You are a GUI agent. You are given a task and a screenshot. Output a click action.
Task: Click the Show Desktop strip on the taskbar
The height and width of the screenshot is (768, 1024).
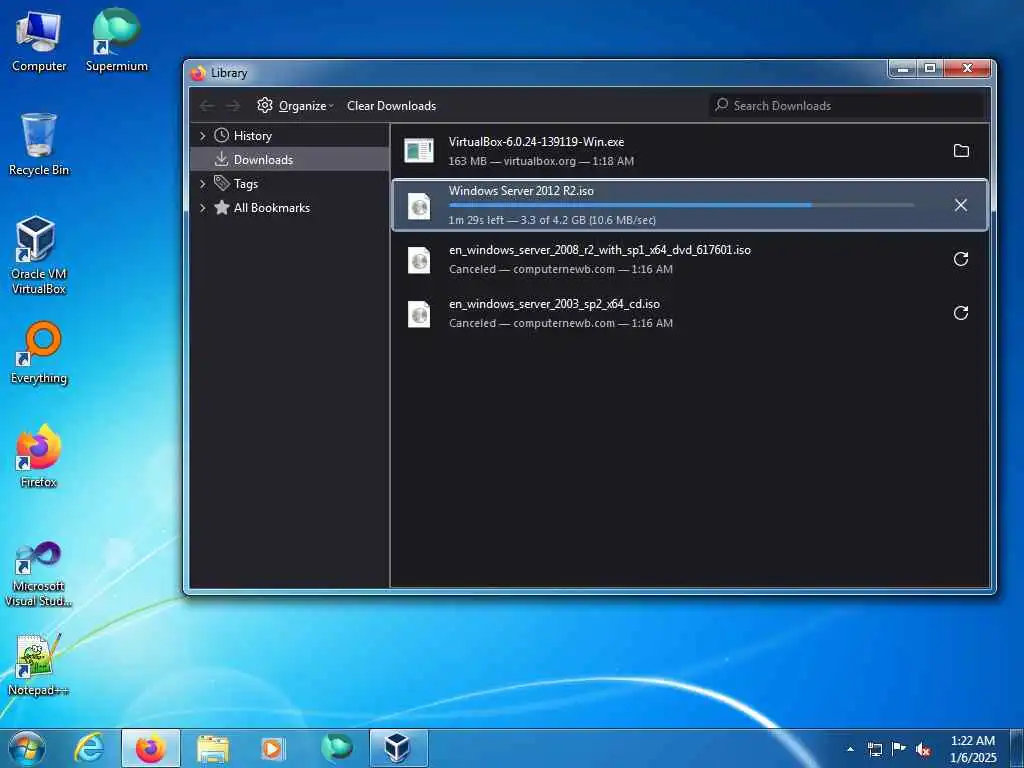[x=1017, y=748]
